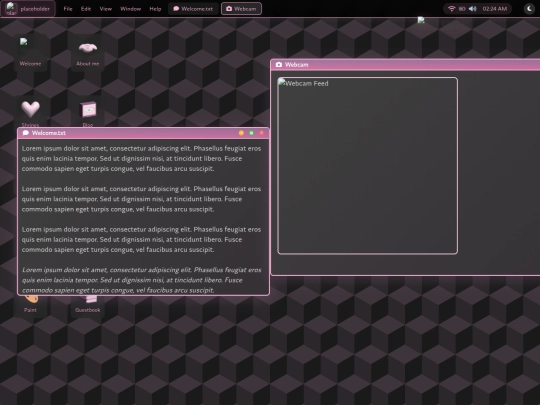Click the first Lorem ipsum paragraph
The width and height of the screenshot is (540, 405).
coord(142,158)
